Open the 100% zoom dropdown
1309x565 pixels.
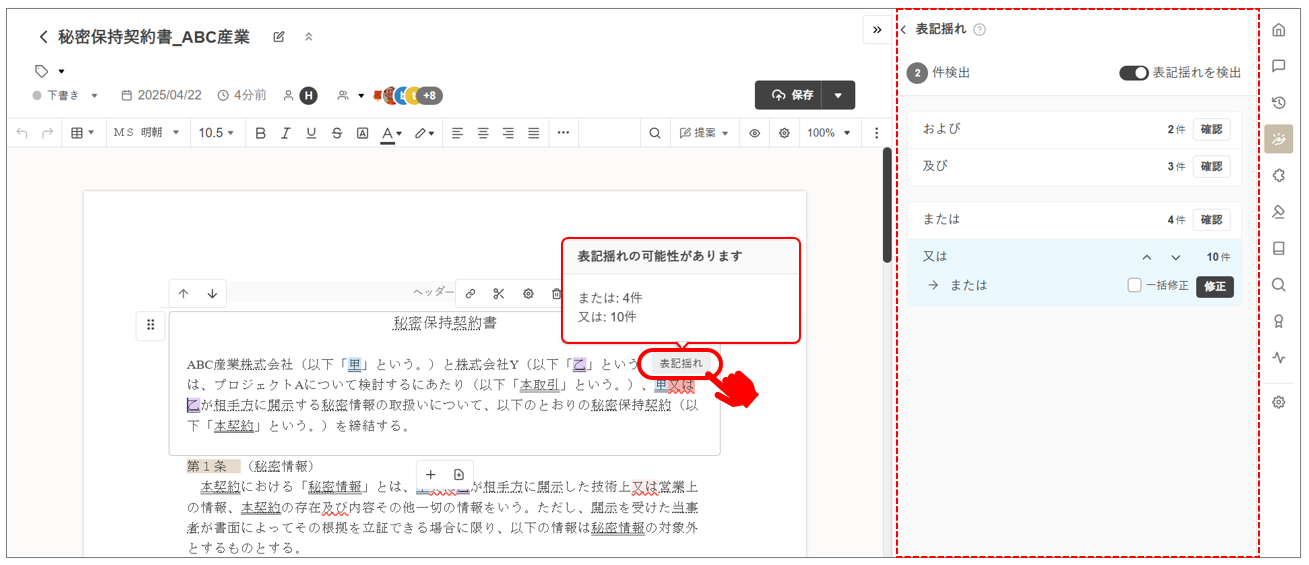pyautogui.click(x=829, y=133)
